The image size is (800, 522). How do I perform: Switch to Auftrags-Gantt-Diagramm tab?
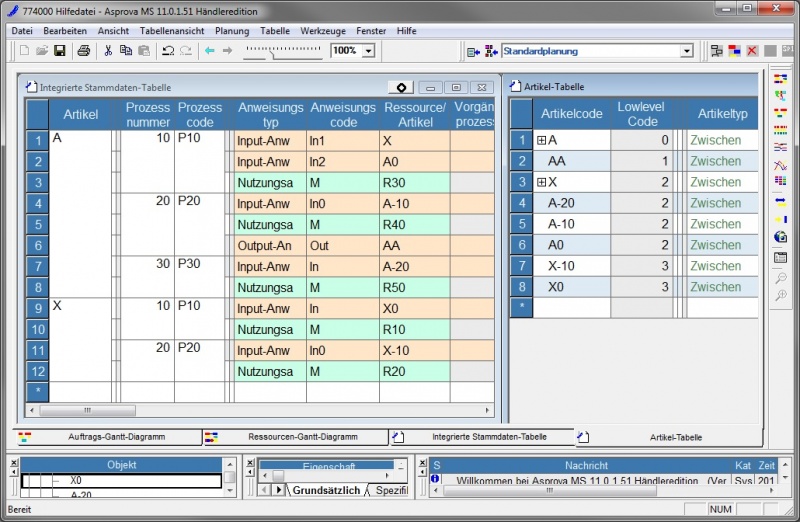coord(110,437)
